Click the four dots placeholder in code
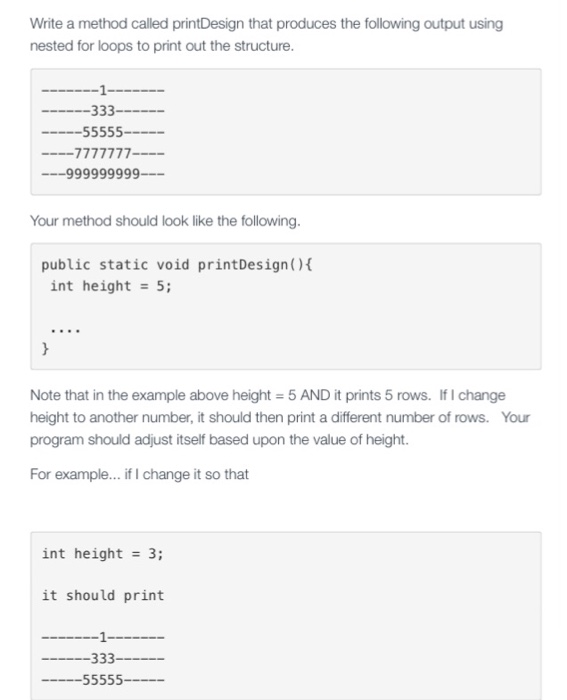The image size is (567, 700). (65, 331)
